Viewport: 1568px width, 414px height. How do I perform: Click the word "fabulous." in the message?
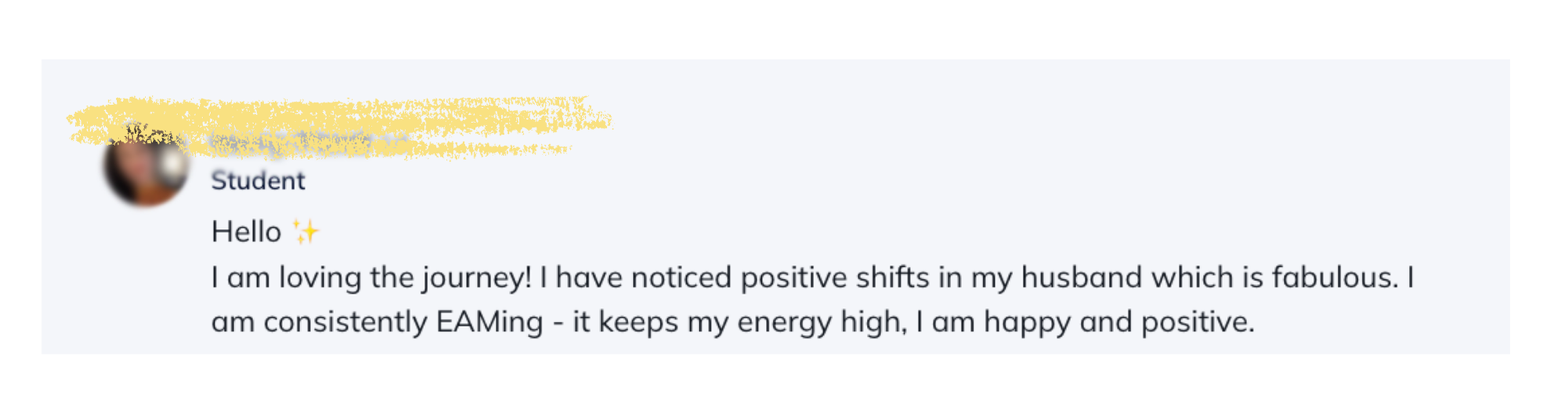pyautogui.click(x=1335, y=278)
